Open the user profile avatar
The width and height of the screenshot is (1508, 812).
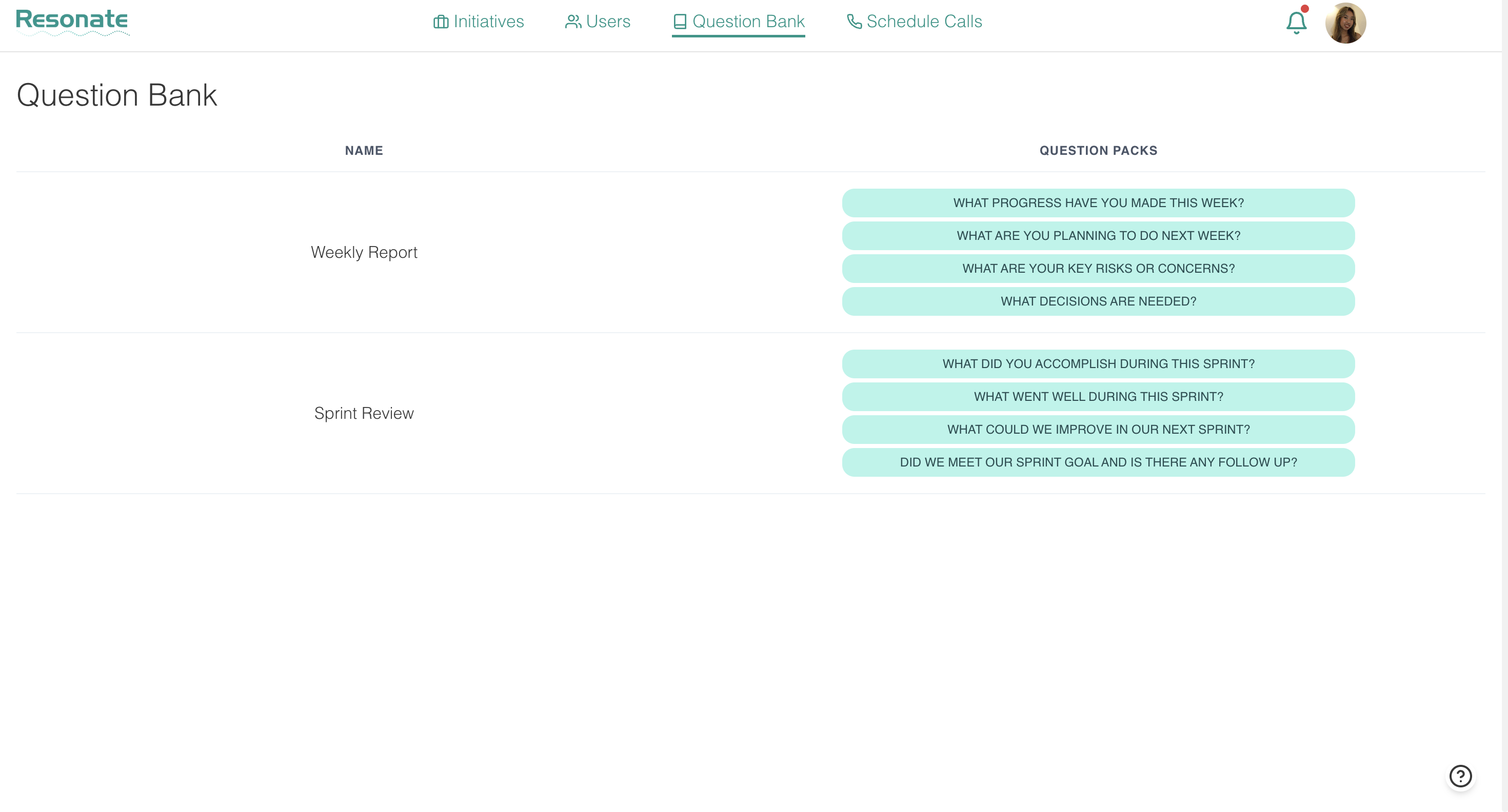click(x=1345, y=24)
